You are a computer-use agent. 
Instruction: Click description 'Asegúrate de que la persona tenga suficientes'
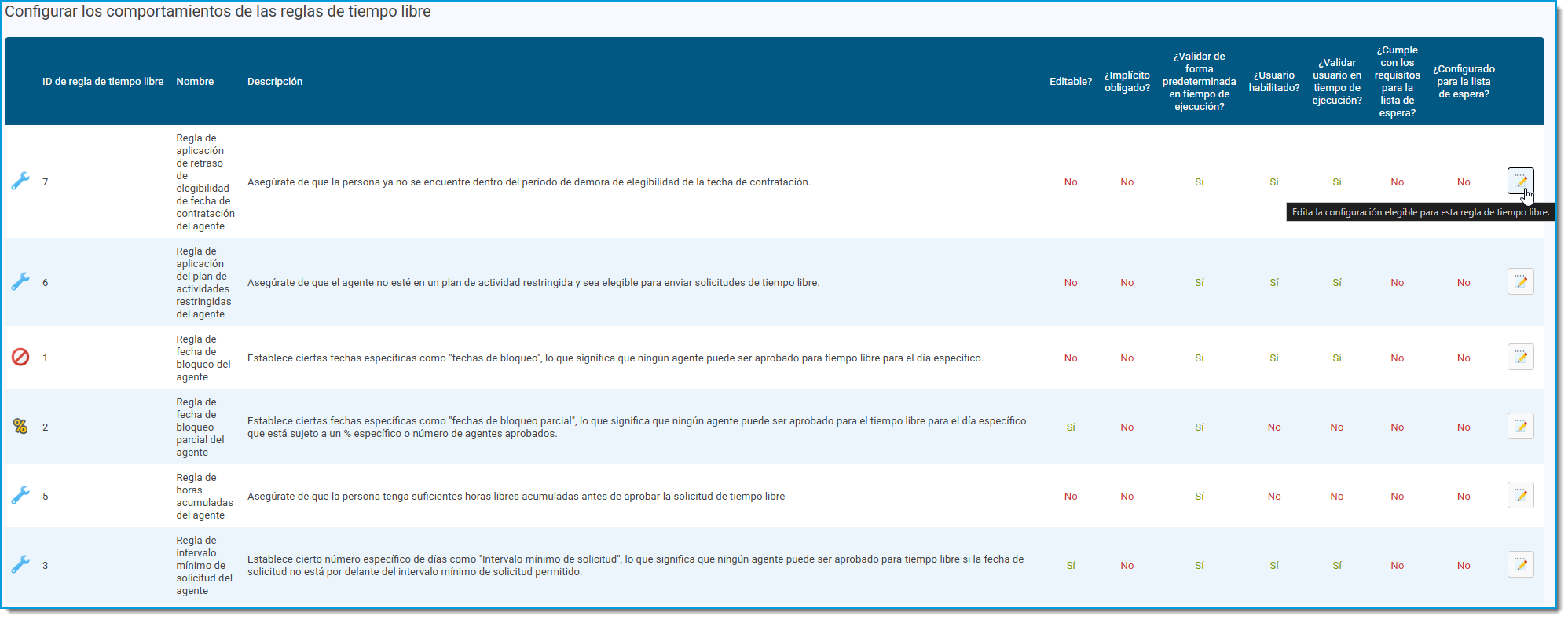(x=516, y=496)
